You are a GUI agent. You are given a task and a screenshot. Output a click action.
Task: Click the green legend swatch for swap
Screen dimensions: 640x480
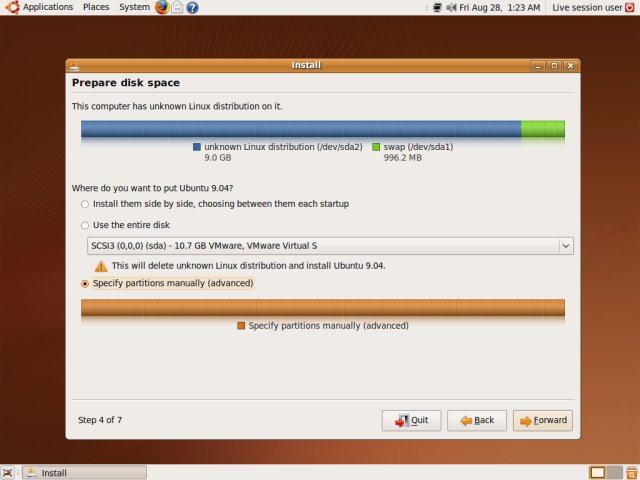(376, 147)
